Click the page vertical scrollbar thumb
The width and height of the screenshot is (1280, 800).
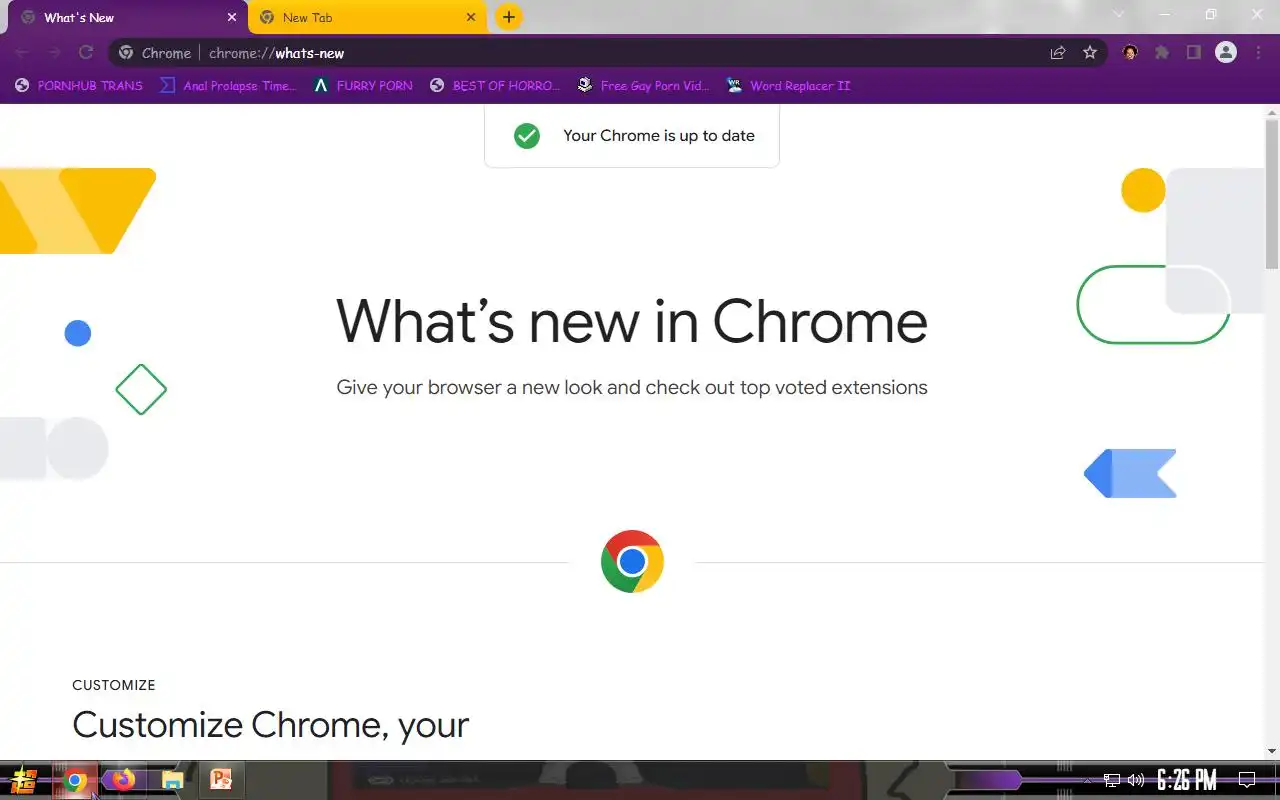(1272, 195)
